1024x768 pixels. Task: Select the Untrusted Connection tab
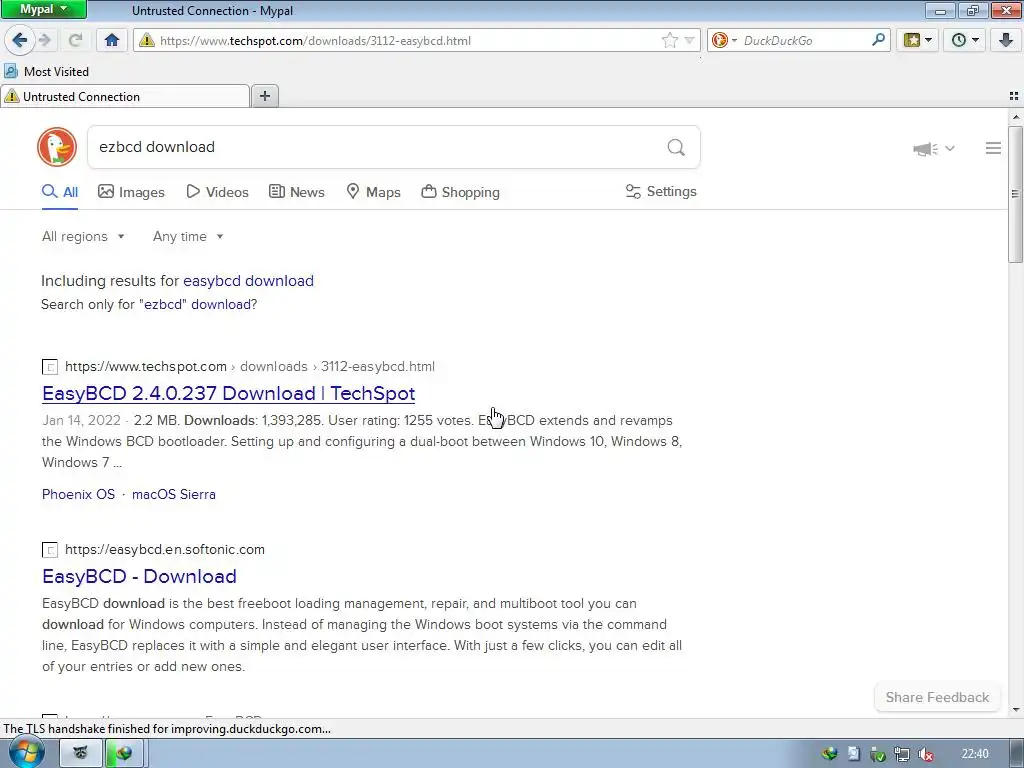tap(125, 97)
